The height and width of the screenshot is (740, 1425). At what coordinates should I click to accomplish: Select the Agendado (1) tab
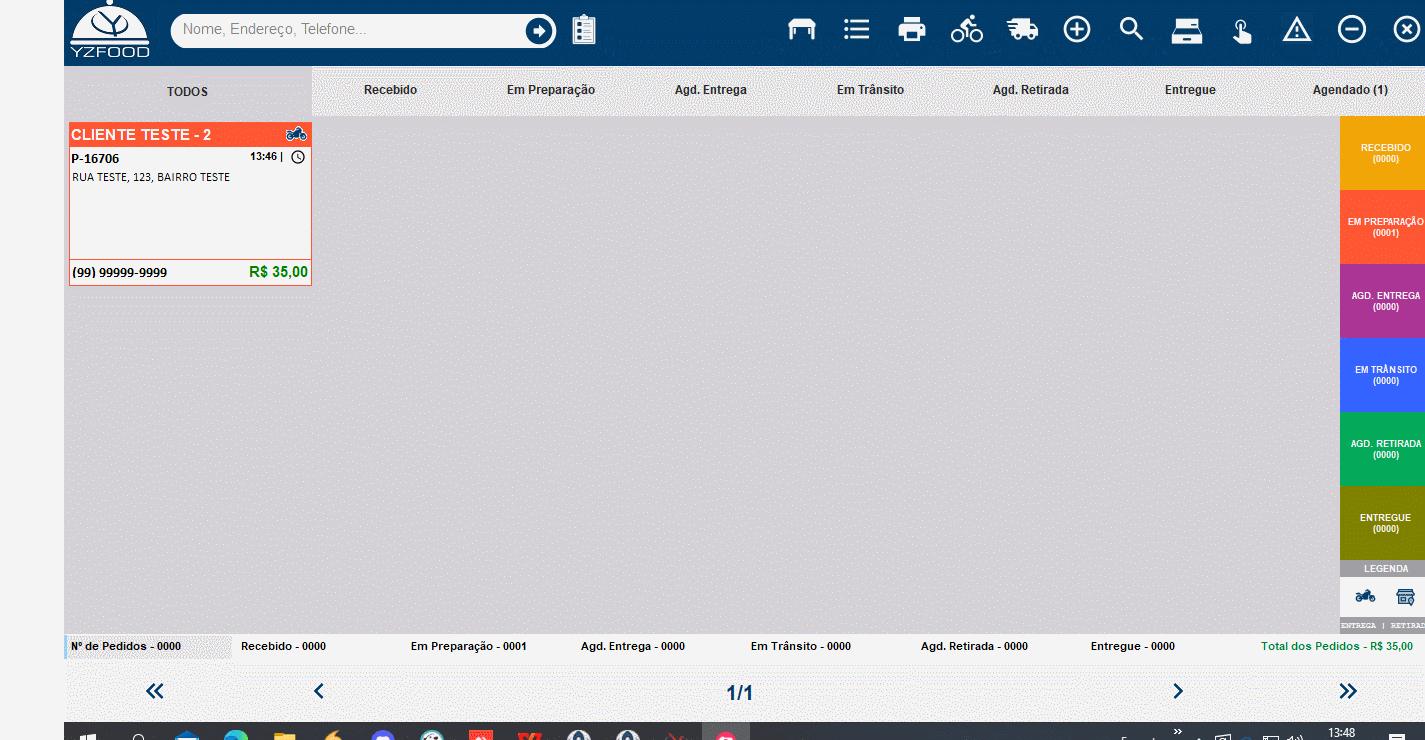[x=1349, y=90]
